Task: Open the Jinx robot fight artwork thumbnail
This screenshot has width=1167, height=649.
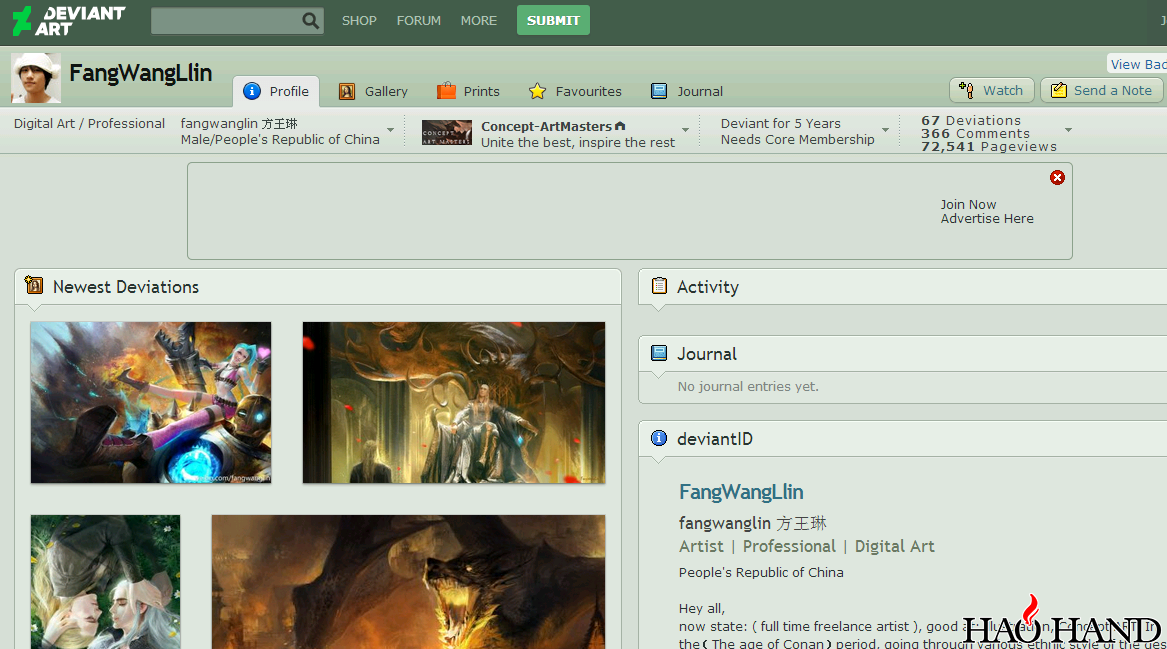Action: click(x=151, y=403)
